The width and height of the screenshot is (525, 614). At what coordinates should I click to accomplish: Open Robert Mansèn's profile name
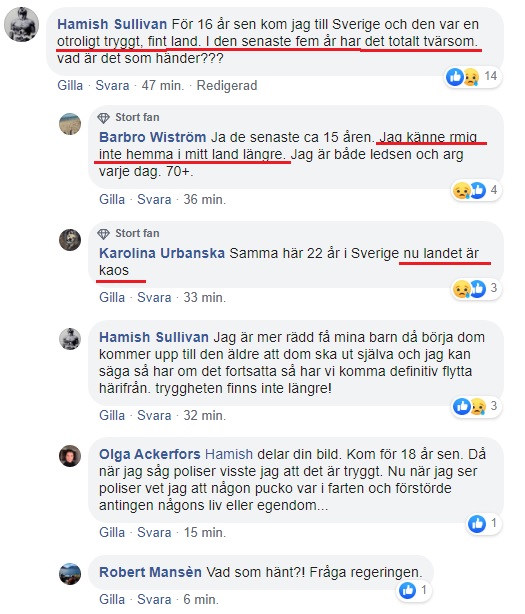point(150,572)
